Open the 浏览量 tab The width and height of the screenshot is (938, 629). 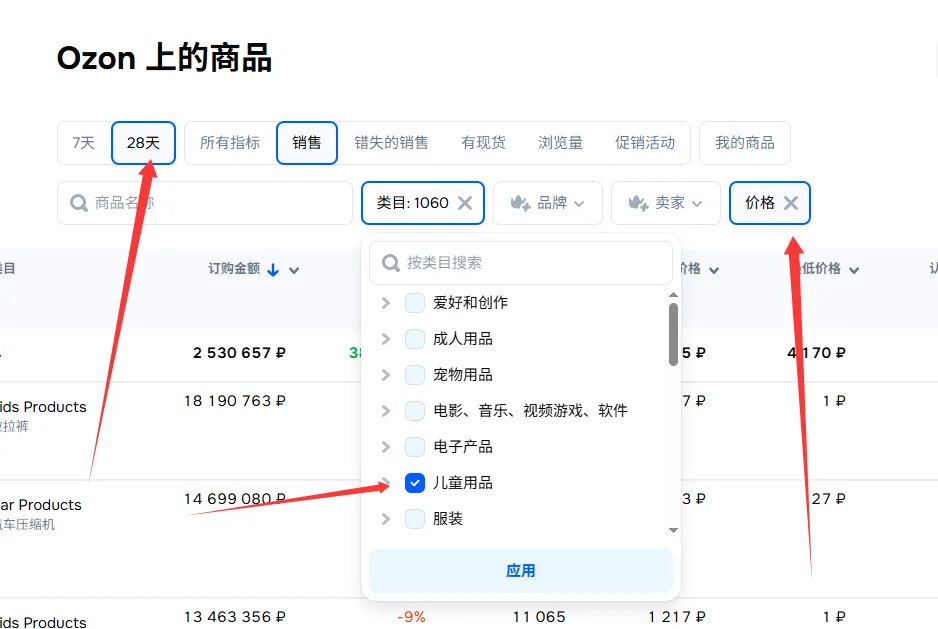561,143
